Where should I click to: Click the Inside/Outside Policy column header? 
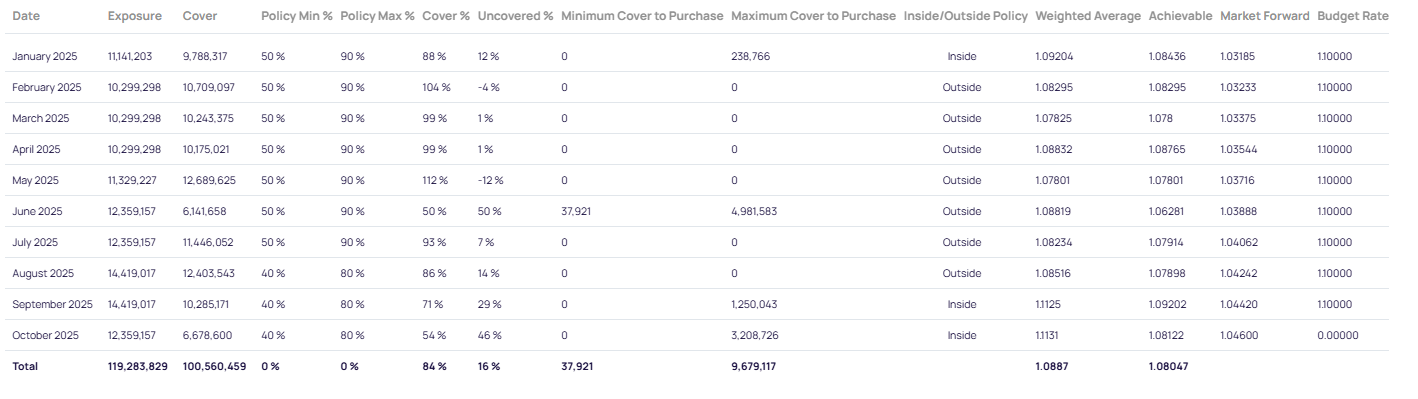(965, 17)
